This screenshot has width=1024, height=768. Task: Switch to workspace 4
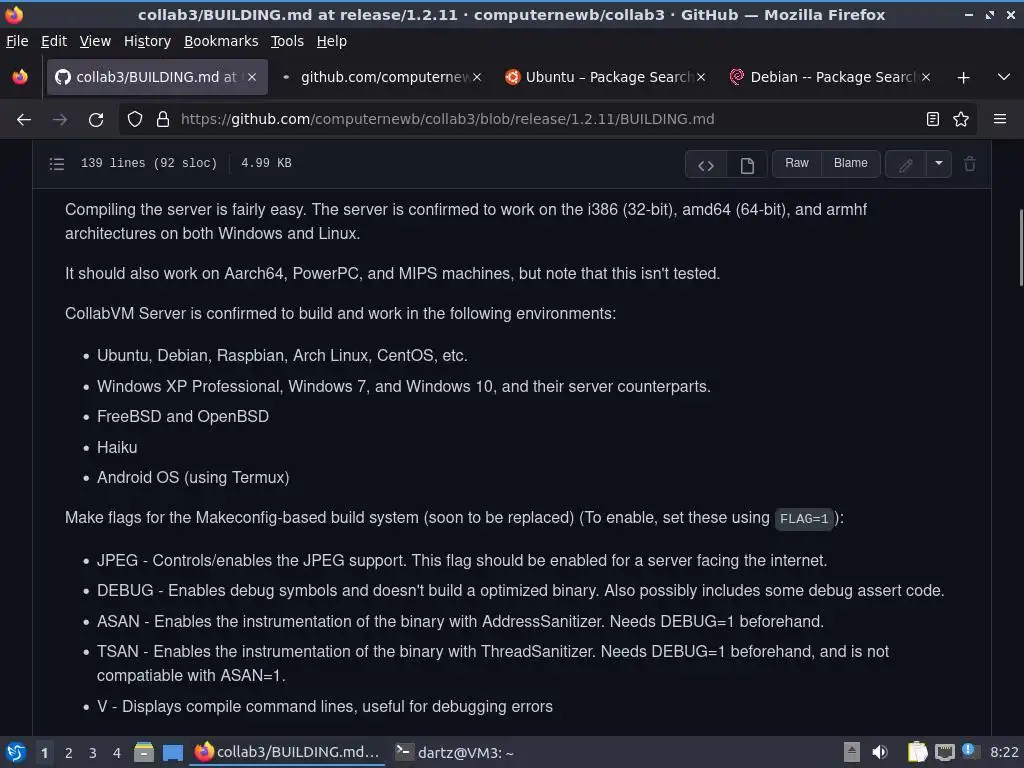click(117, 753)
